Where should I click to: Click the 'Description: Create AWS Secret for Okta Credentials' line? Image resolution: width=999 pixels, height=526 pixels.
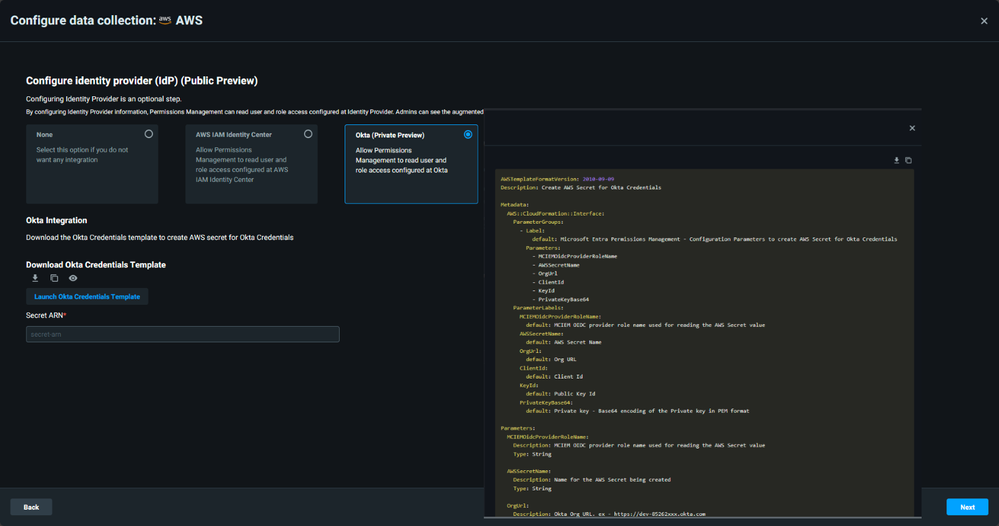(x=581, y=188)
